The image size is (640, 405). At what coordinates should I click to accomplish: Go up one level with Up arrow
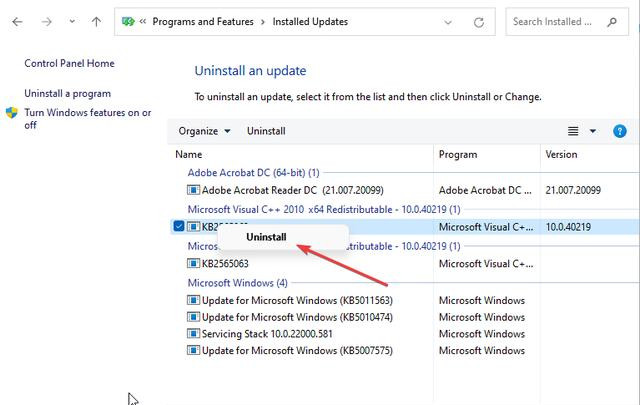click(96, 22)
